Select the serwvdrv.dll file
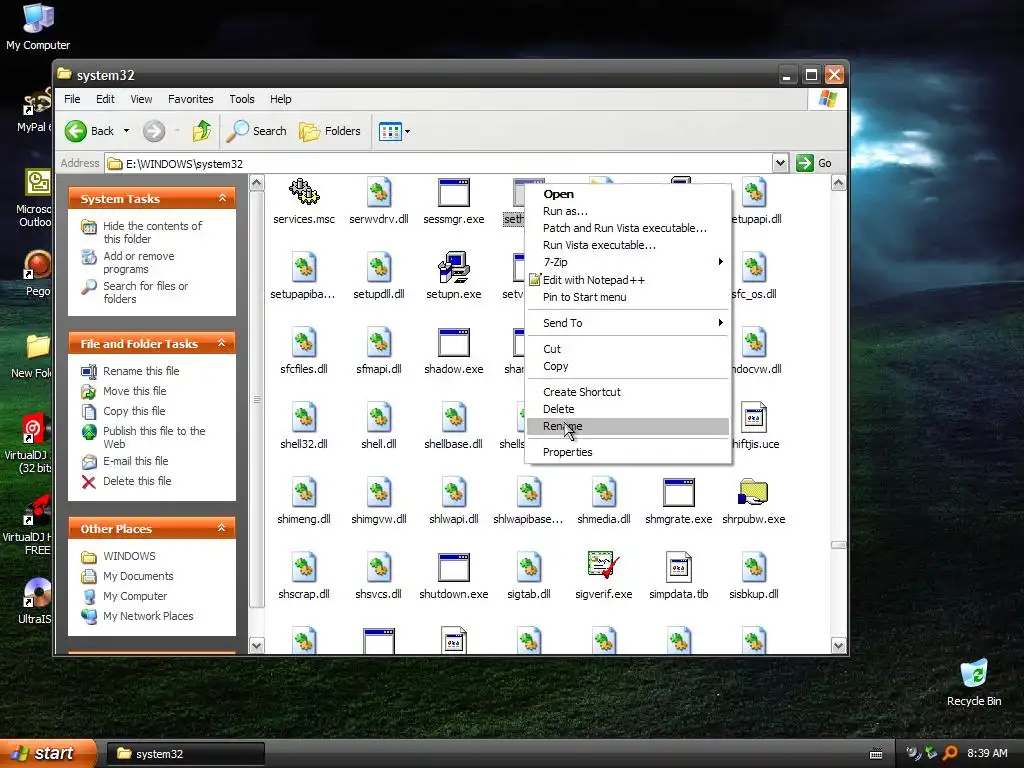Screen dimensions: 1024x768 click(x=379, y=201)
